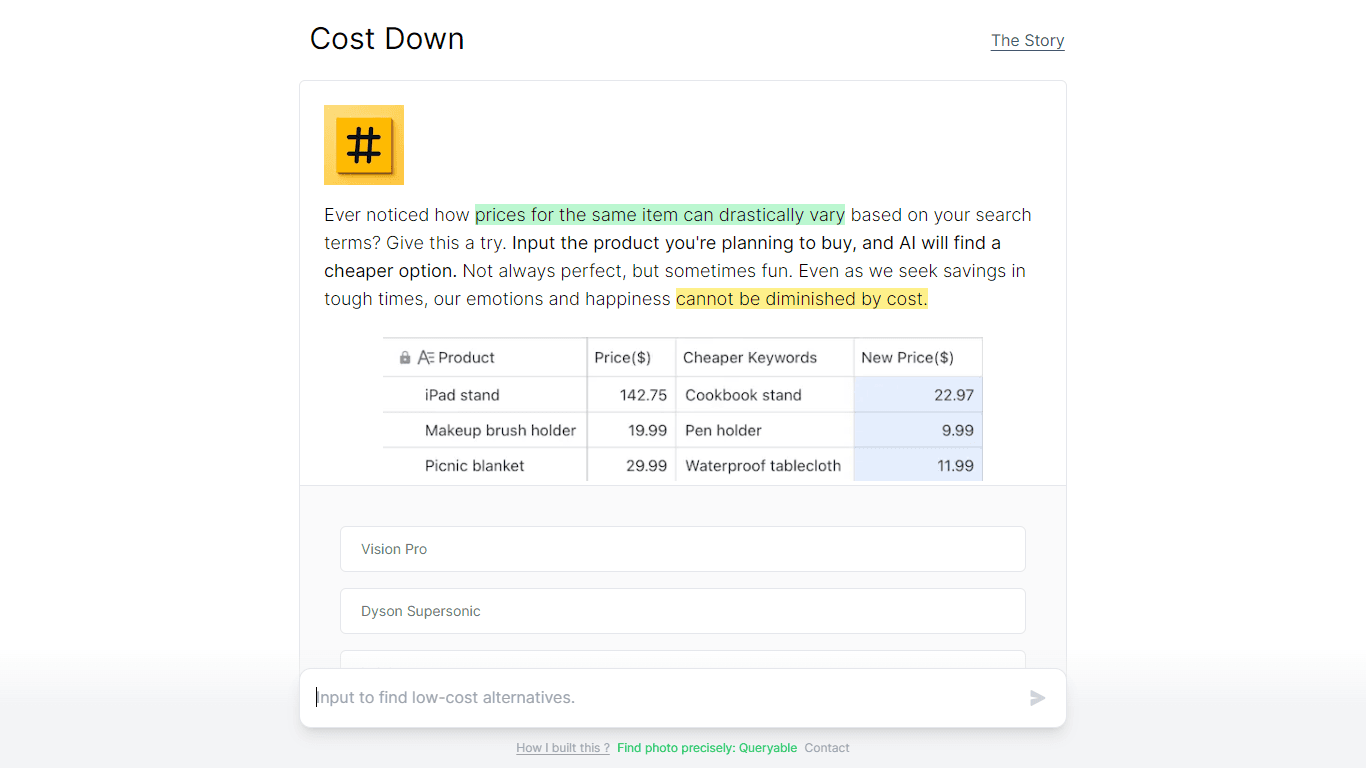This screenshot has height=768, width=1366.
Task: Click the Cost Down title
Action: coord(387,39)
